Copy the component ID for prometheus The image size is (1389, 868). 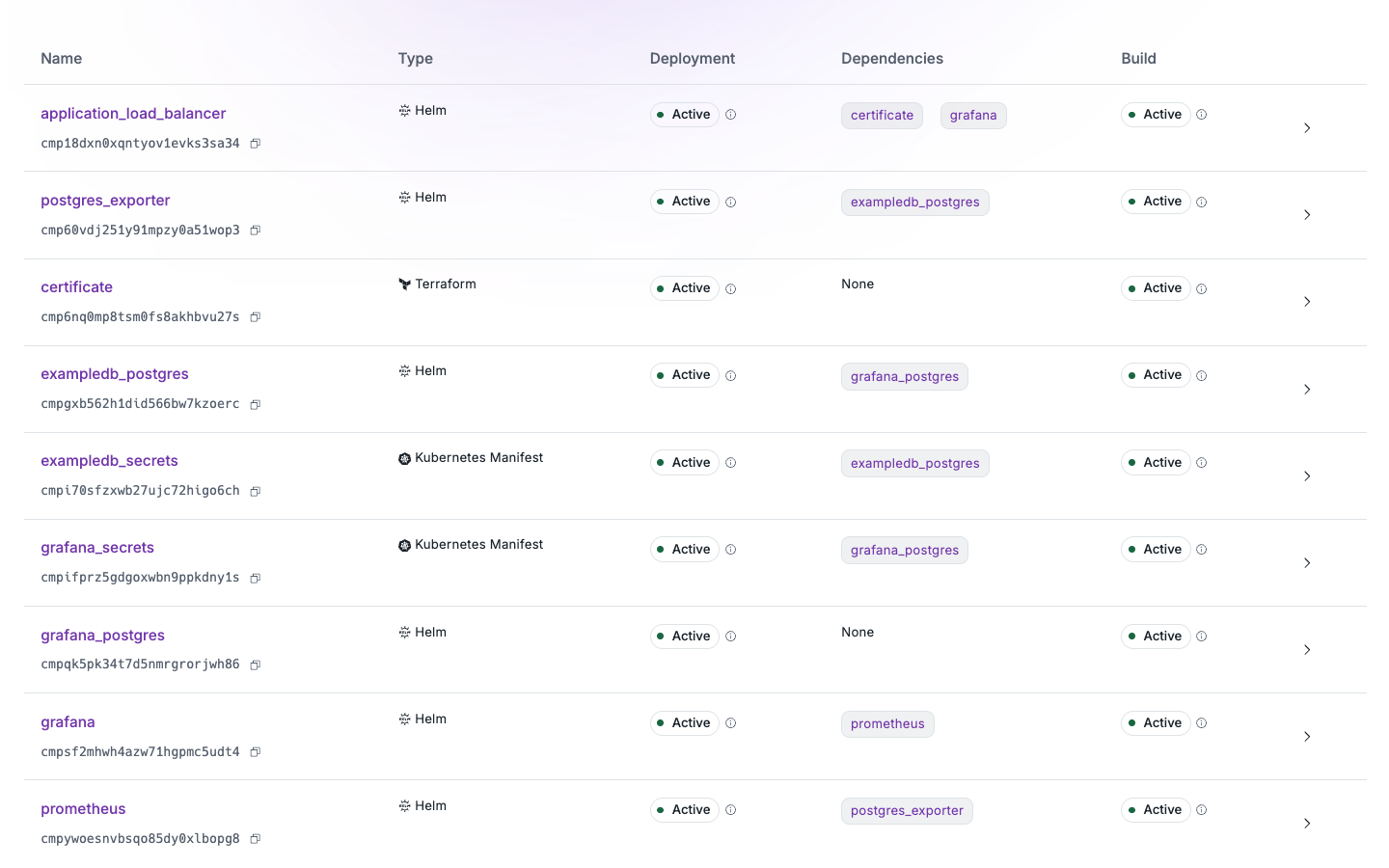[255, 838]
